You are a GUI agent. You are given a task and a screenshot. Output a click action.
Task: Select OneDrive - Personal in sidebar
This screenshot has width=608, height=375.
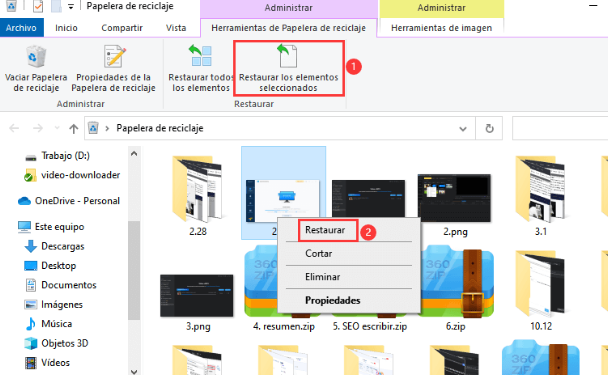(69, 201)
